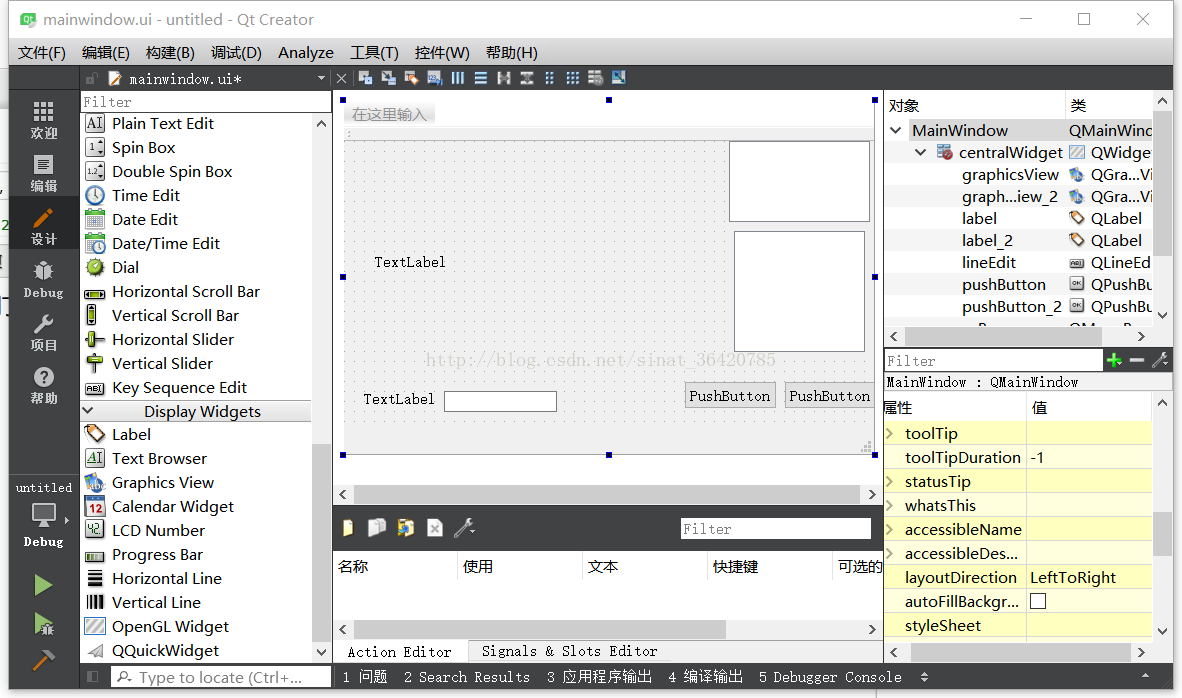The image size is (1182, 698).
Task: Open the 1 问题 output pane
Action: (365, 677)
